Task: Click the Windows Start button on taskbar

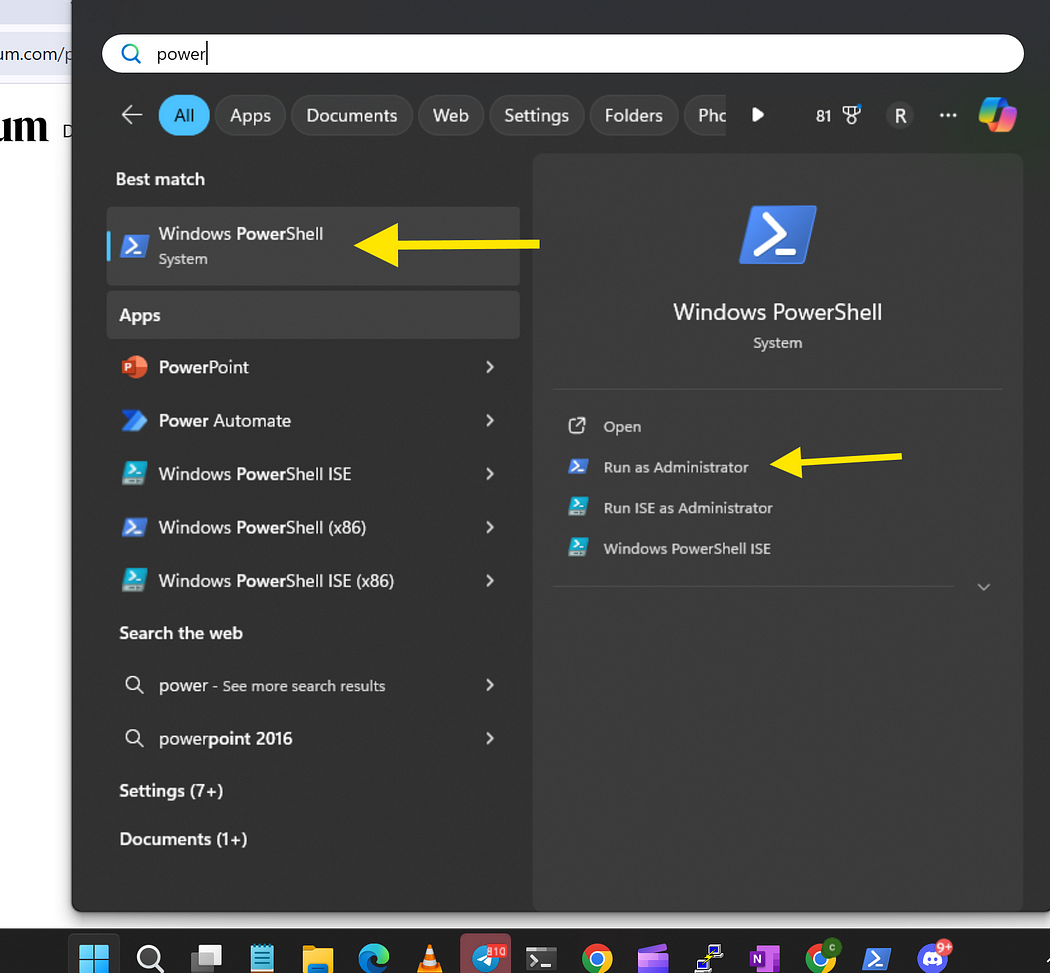Action: (x=94, y=958)
